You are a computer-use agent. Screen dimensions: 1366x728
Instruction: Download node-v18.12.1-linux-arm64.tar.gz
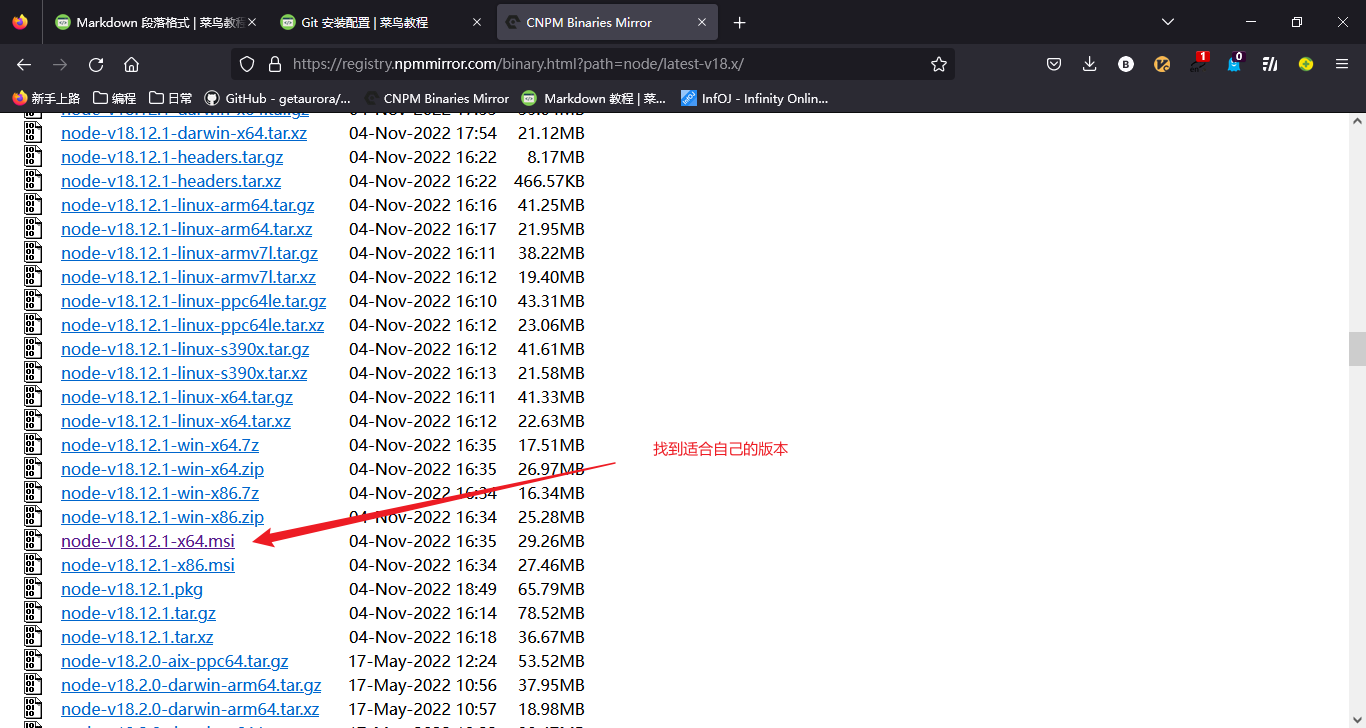point(188,205)
